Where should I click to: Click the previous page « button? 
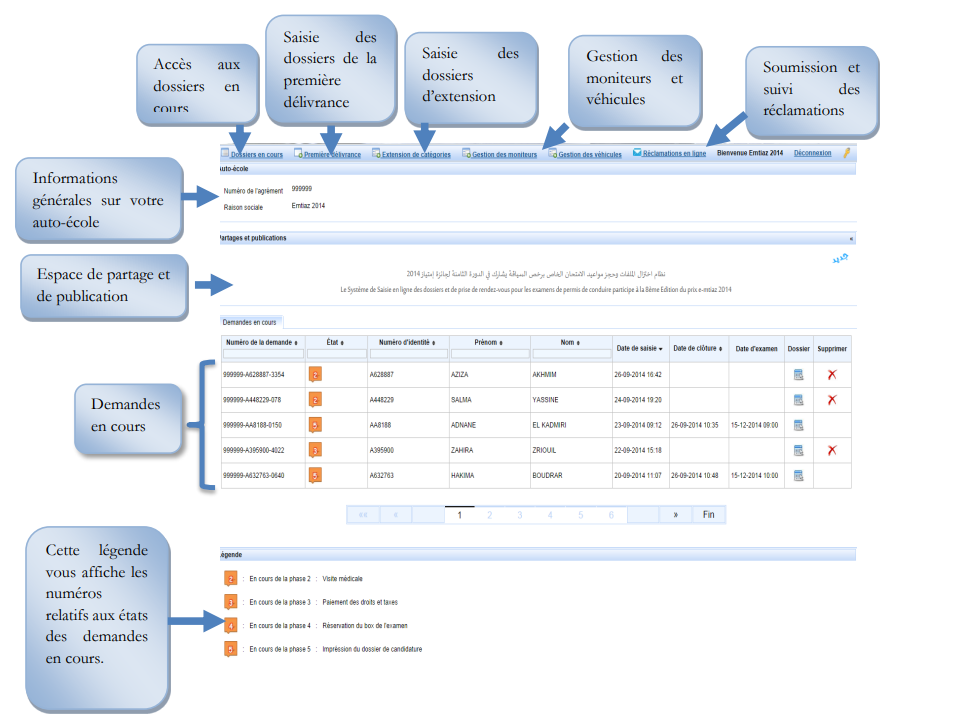pyautogui.click(x=396, y=515)
